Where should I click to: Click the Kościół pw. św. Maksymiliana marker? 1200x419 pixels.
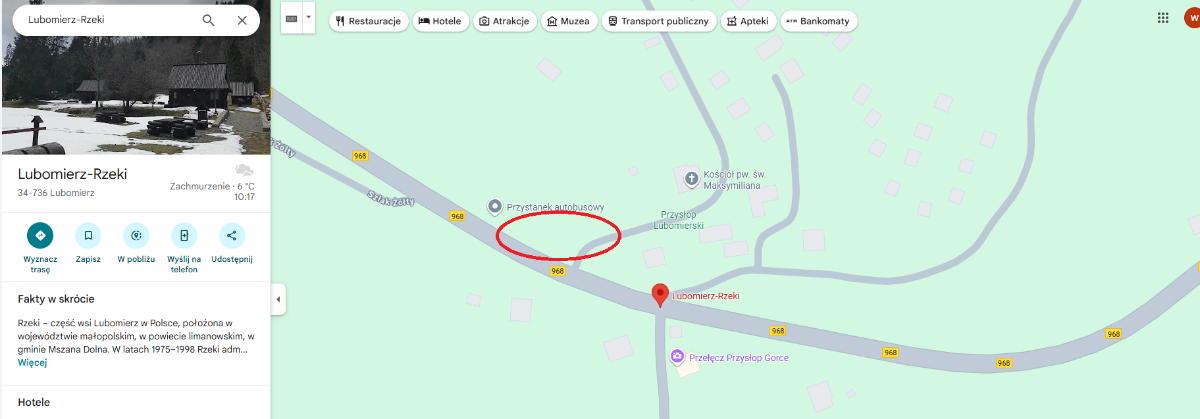[691, 179]
